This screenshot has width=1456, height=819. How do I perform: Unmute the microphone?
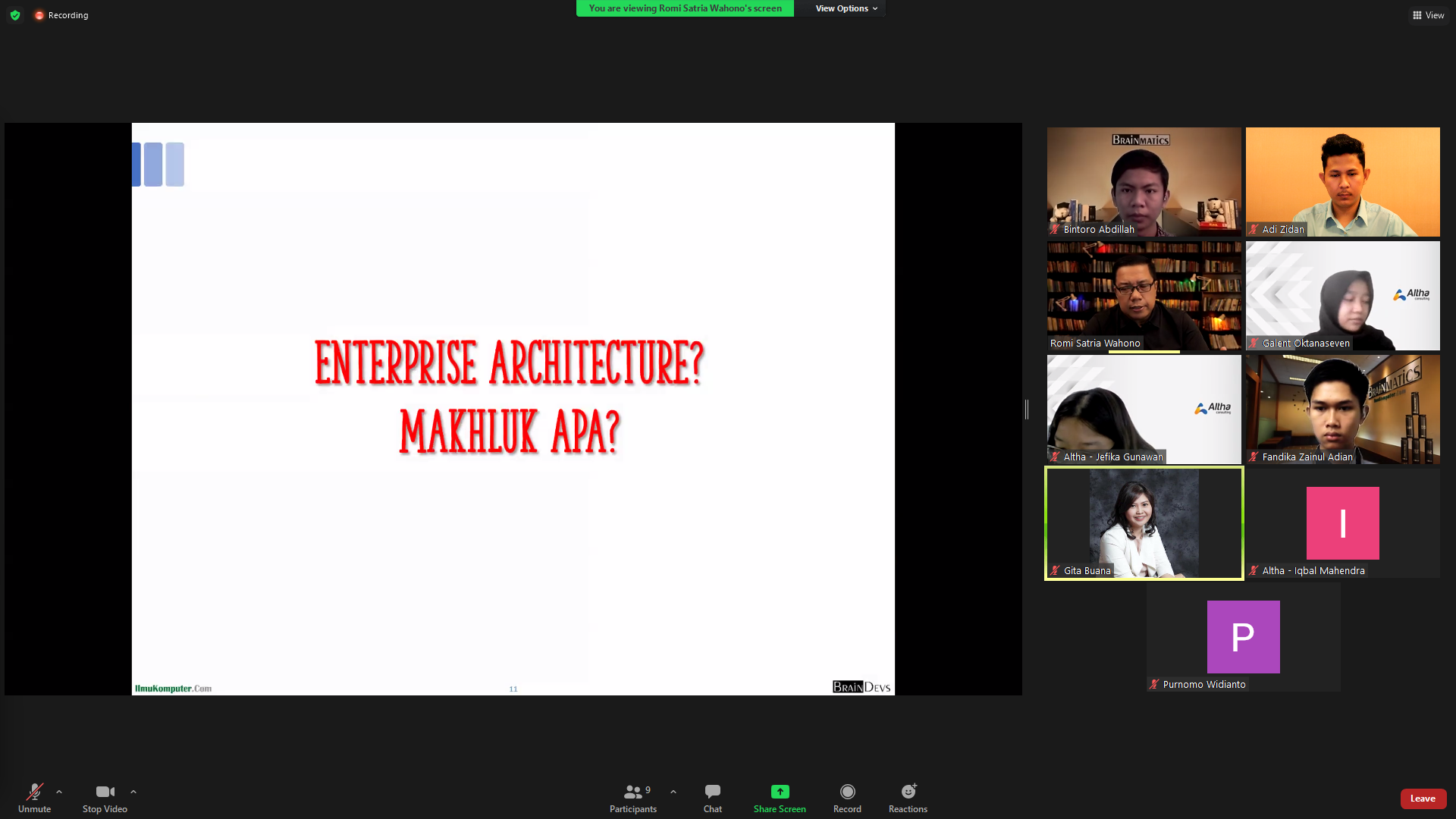(35, 798)
